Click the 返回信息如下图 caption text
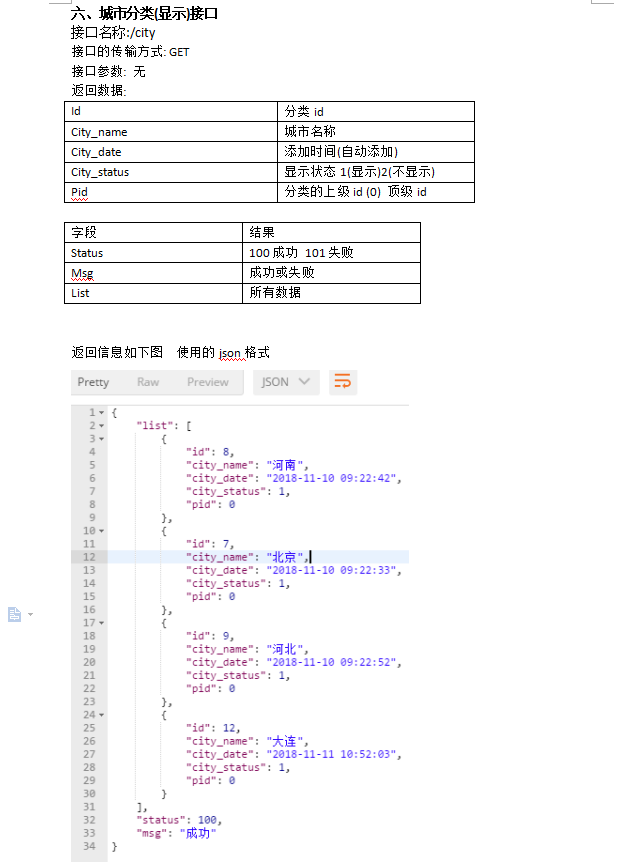 click(117, 352)
